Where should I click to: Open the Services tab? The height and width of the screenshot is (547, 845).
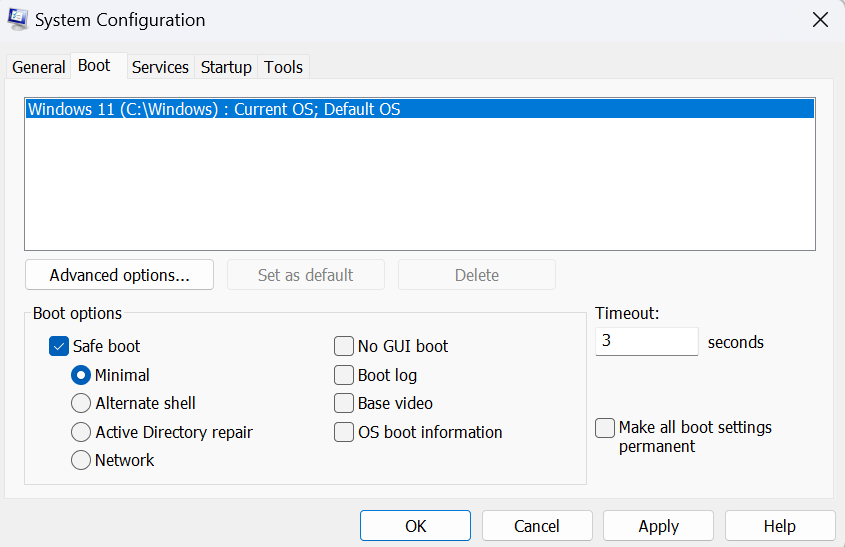pos(160,67)
